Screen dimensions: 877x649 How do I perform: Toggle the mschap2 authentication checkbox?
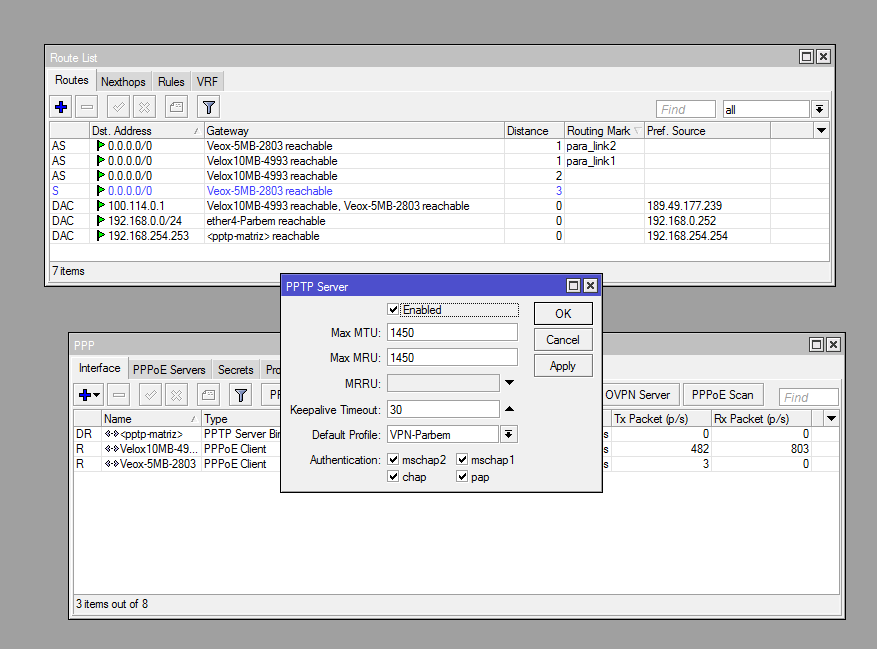(x=393, y=460)
